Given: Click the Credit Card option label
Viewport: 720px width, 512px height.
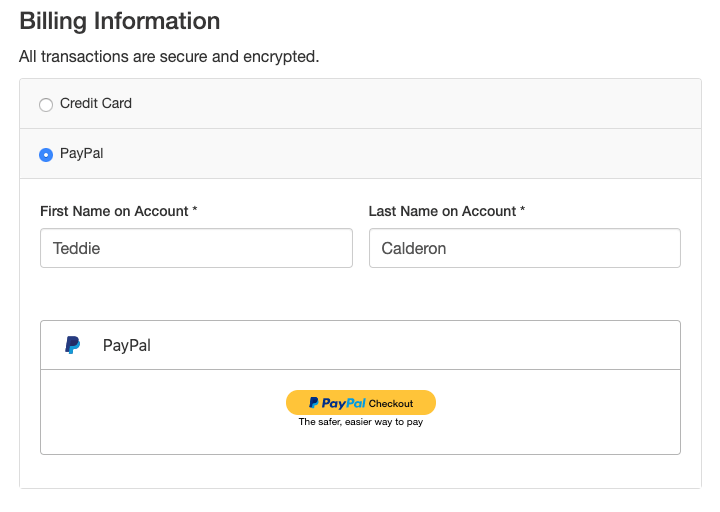Looking at the screenshot, I should (x=96, y=104).
